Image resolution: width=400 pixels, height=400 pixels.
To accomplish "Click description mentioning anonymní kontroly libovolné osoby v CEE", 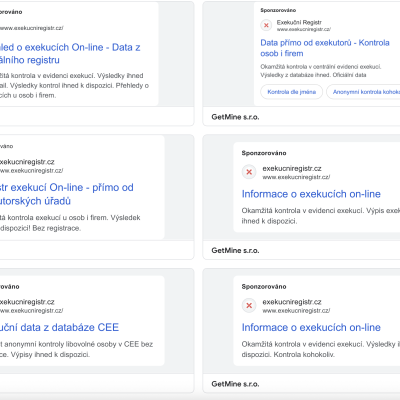I will tap(76, 349).
